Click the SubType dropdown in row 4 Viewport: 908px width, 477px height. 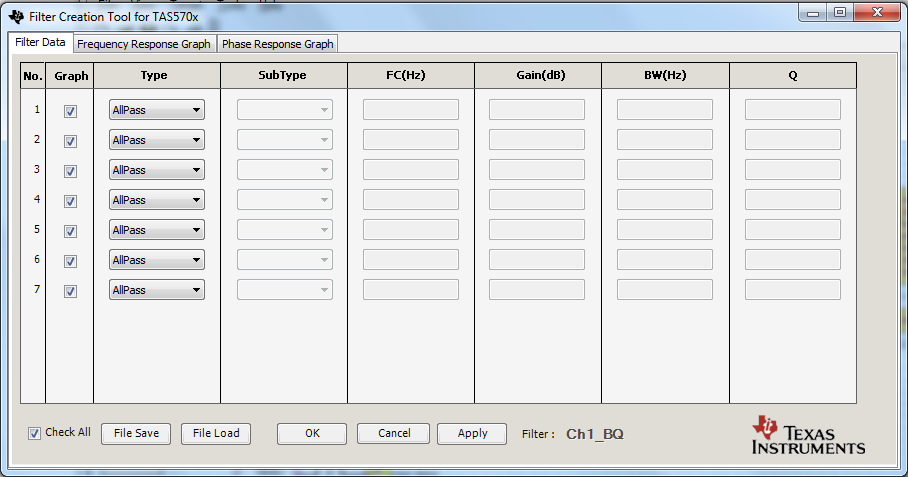click(x=285, y=200)
